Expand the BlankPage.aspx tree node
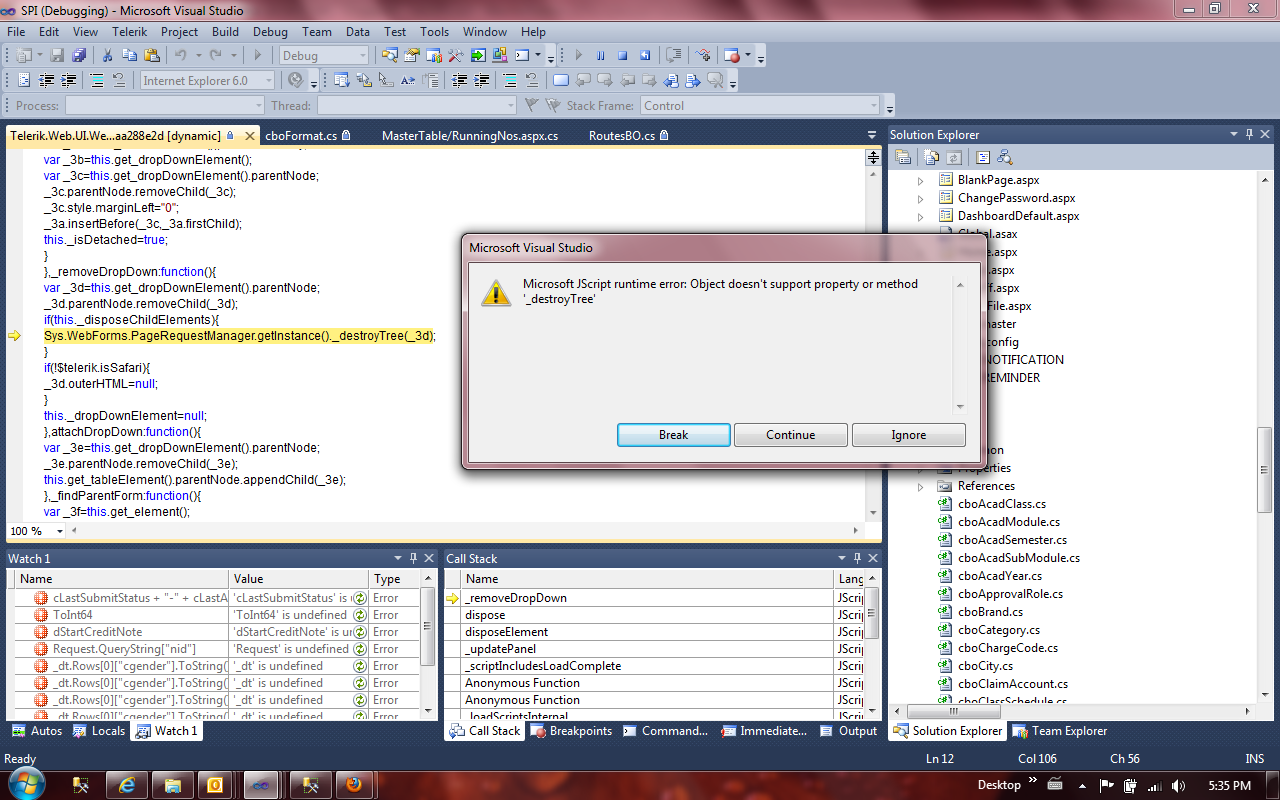Image resolution: width=1280 pixels, height=800 pixels. 921,180
